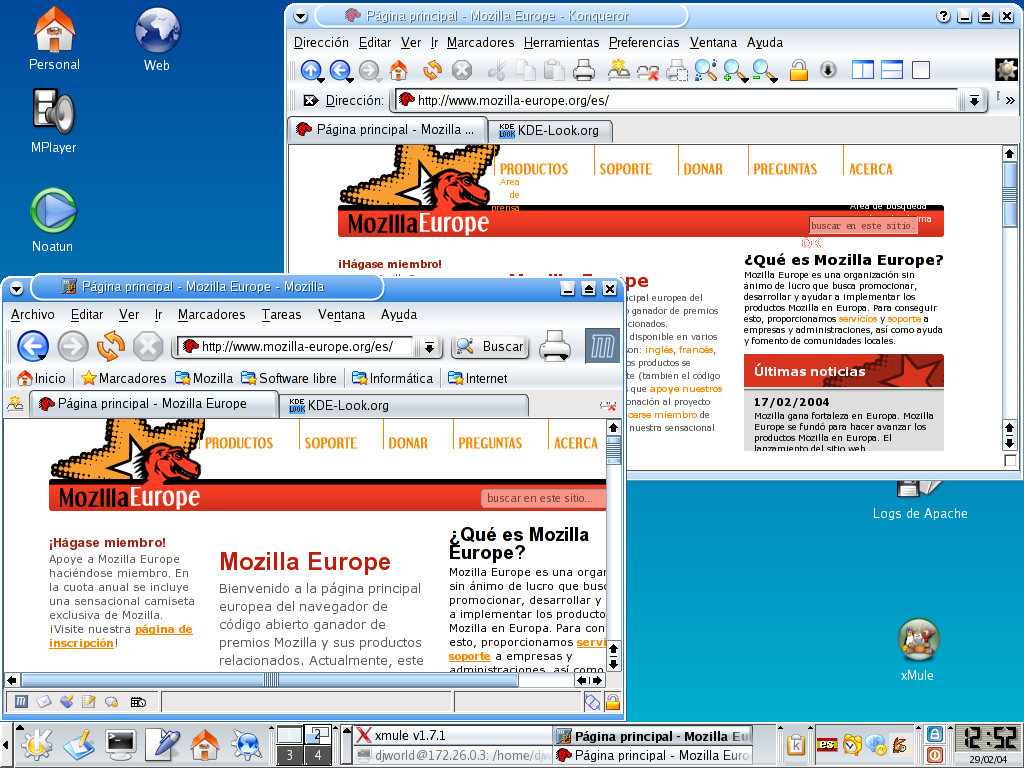
Task: Click the Buscar button in Mozilla
Action: point(490,346)
